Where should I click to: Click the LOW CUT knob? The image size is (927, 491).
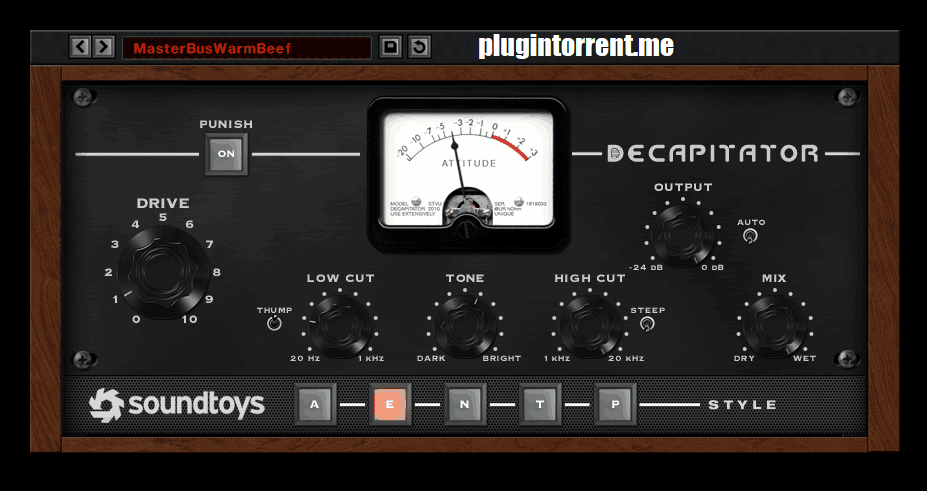[341, 326]
